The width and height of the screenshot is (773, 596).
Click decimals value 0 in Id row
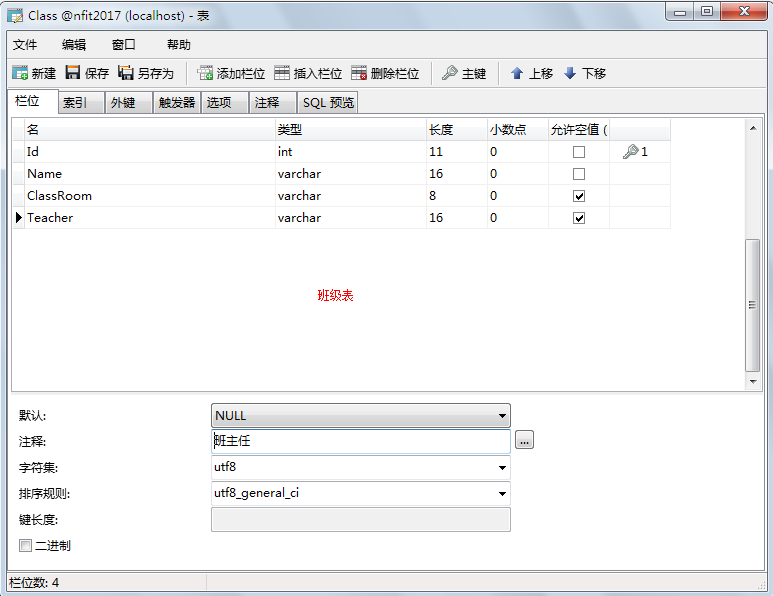[493, 152]
